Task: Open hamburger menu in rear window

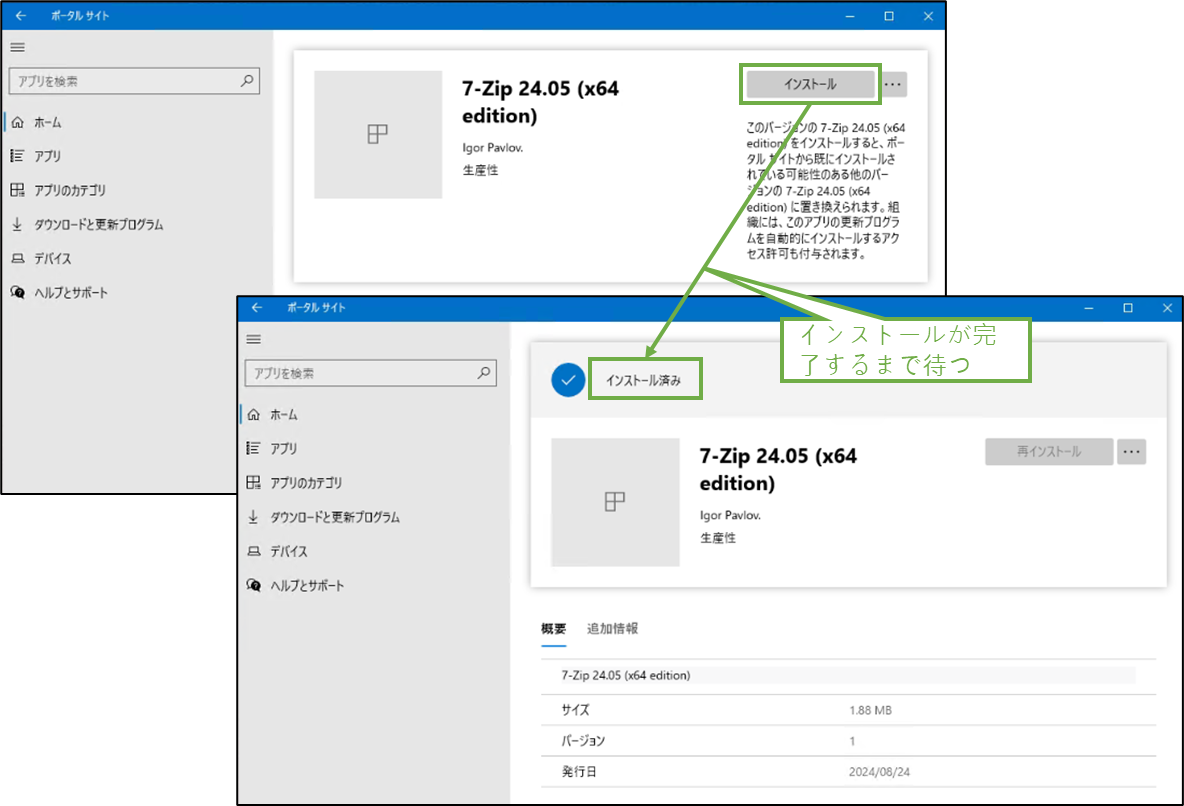Action: point(17,48)
